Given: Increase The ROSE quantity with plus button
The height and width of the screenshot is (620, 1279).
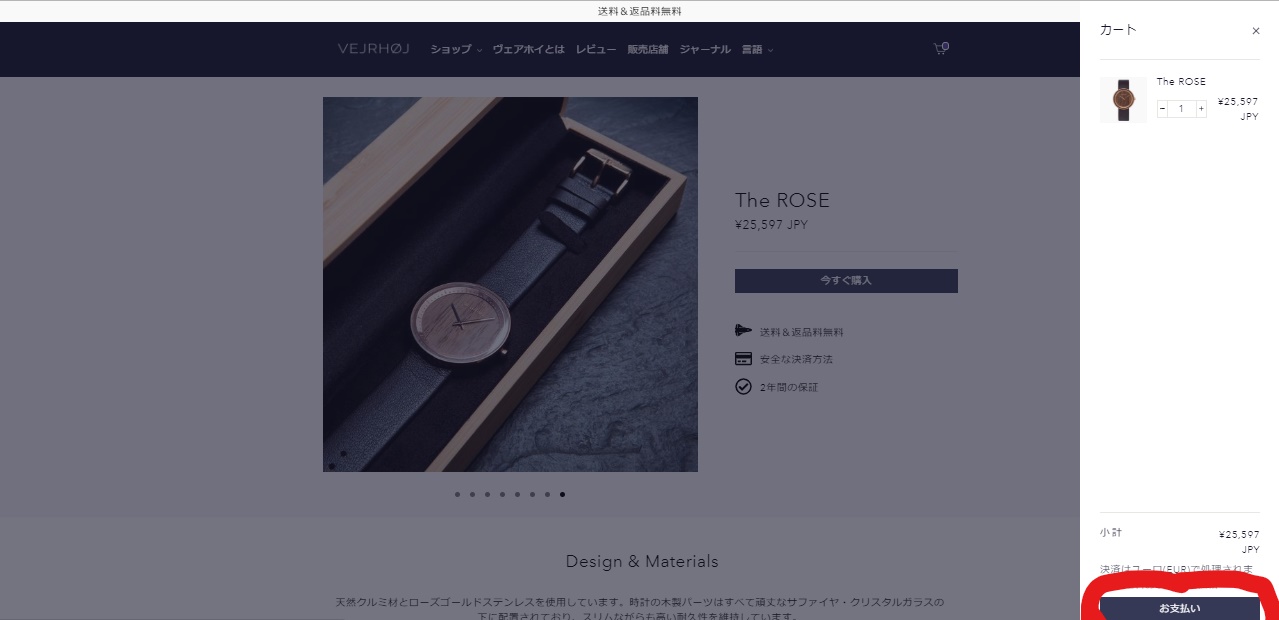Looking at the screenshot, I should point(1201,109).
